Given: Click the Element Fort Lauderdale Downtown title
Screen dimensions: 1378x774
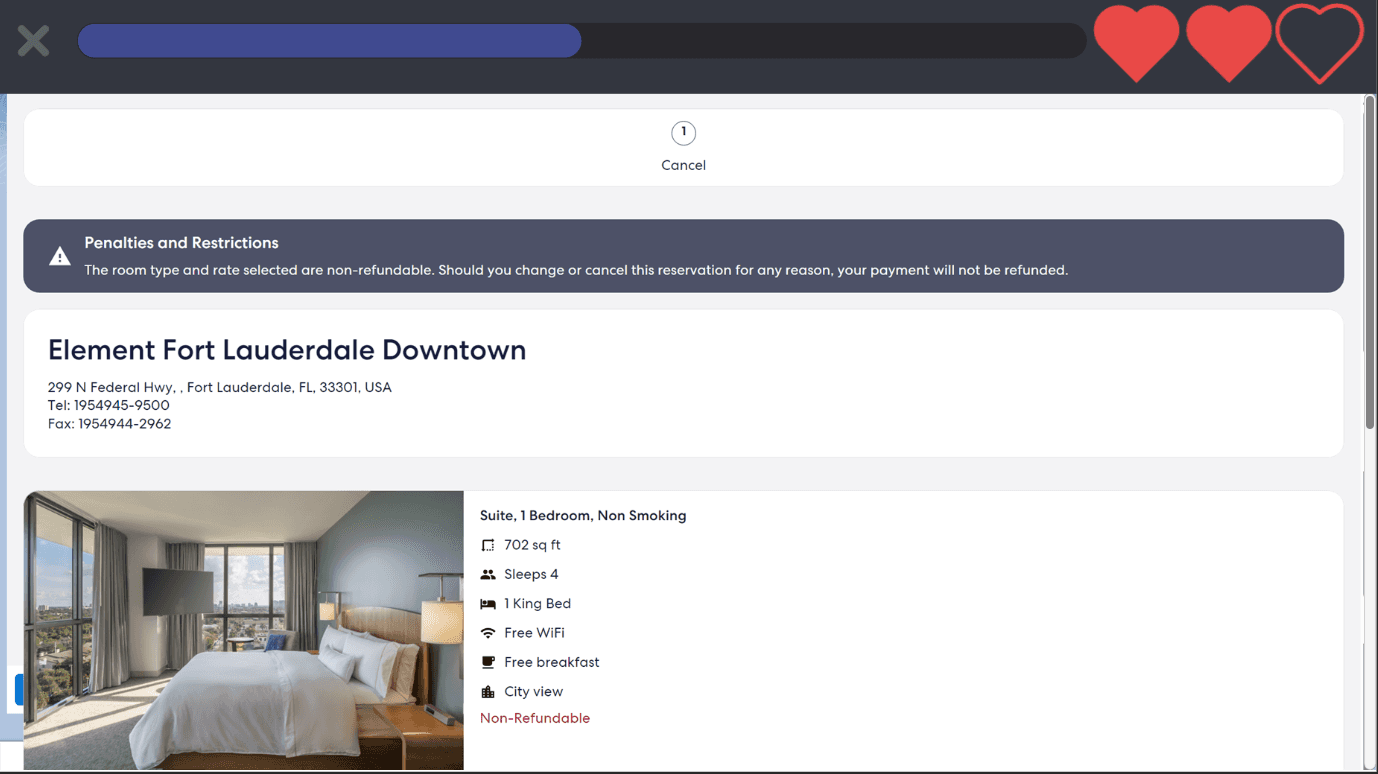Looking at the screenshot, I should (x=287, y=350).
